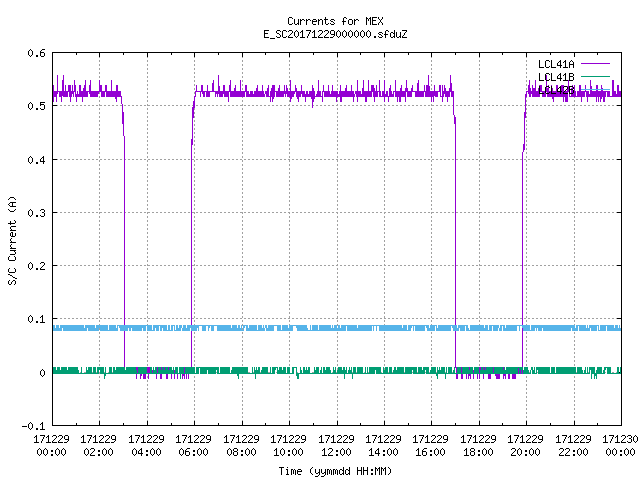Select the 0.3 y-axis tick value
Viewport: 640px width, 480px height.
[36, 213]
